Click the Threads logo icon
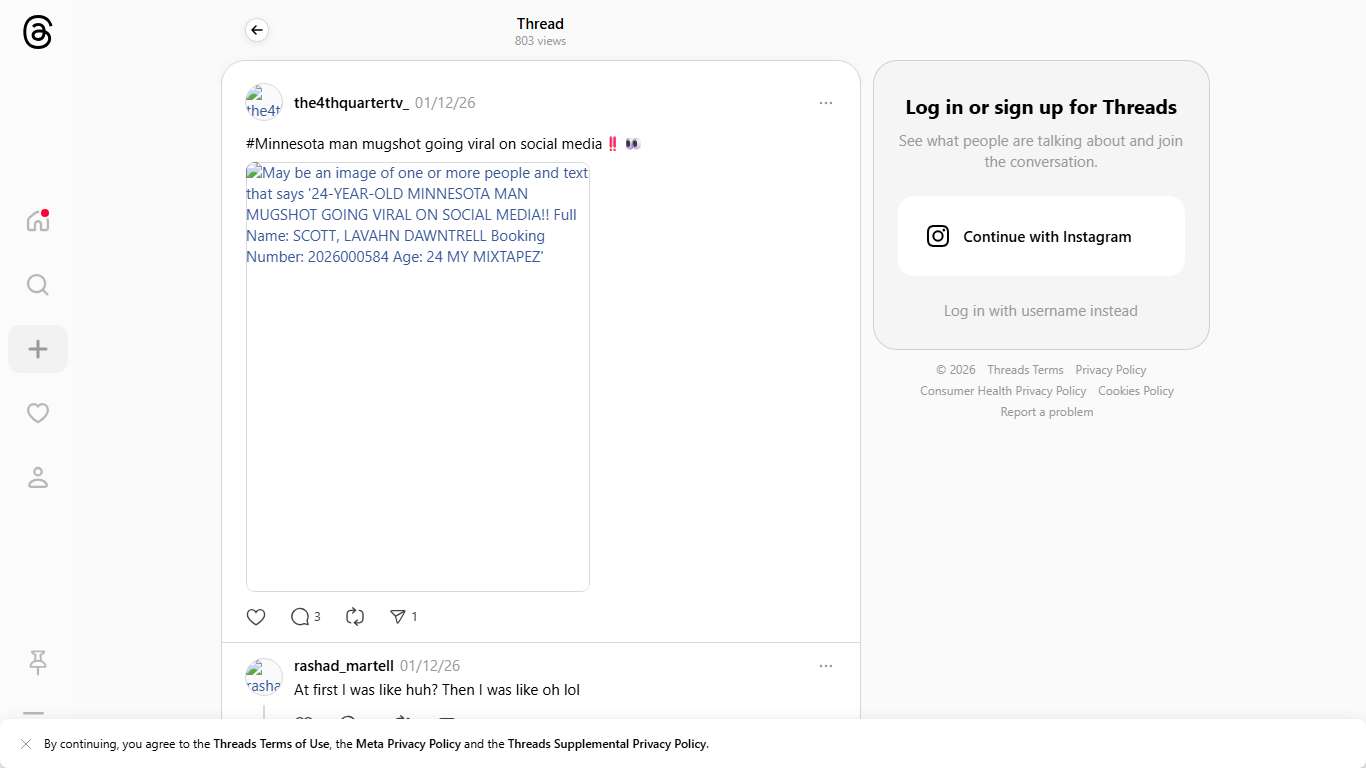Screen dimensions: 1366x768 pyautogui.click(x=37, y=33)
